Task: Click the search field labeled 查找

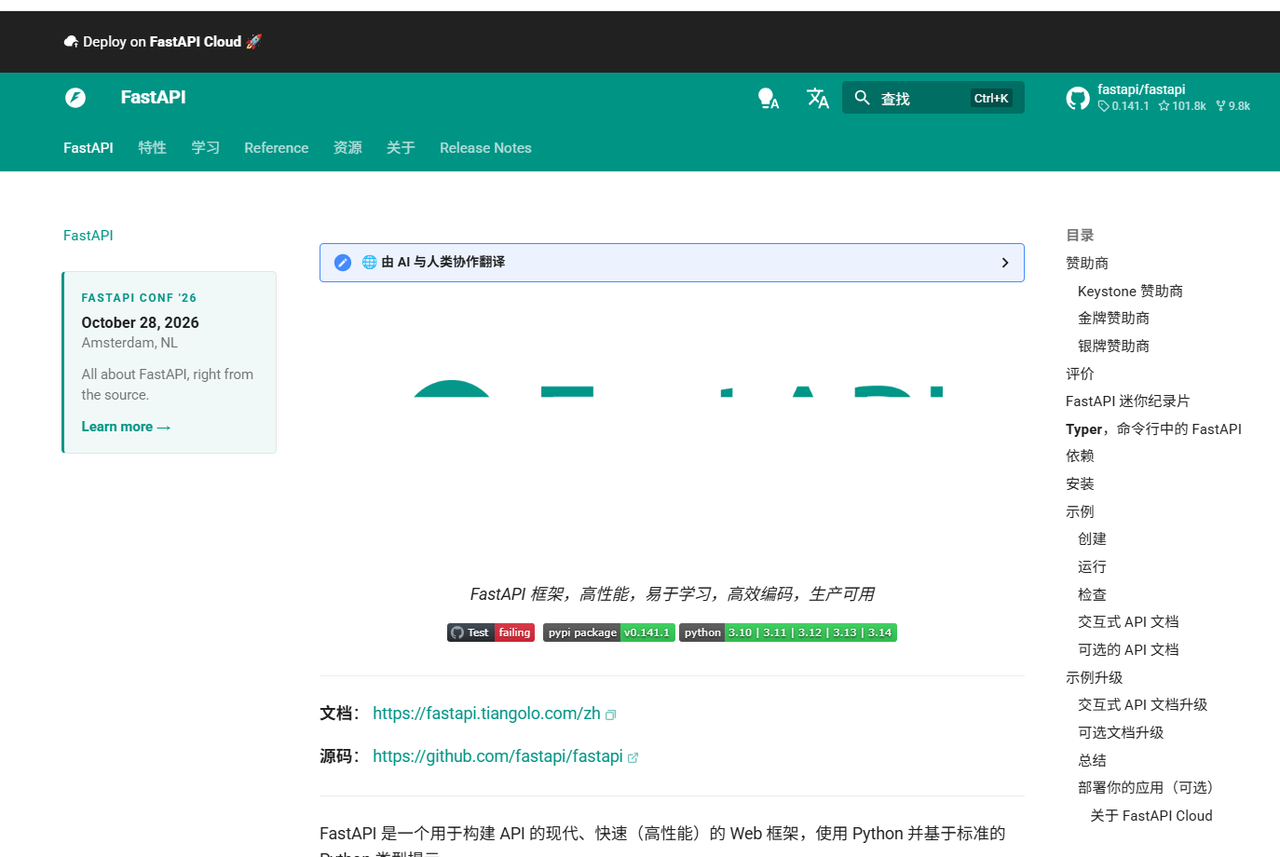Action: pyautogui.click(x=933, y=97)
